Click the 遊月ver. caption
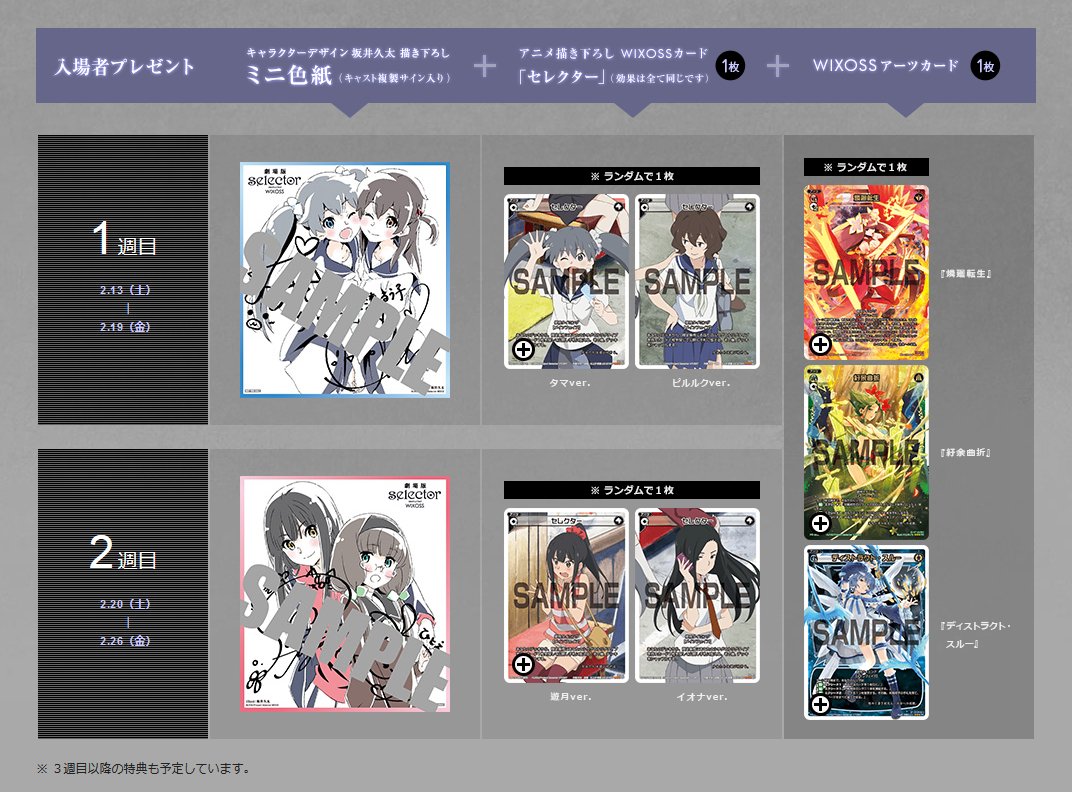The image size is (1072, 792). tap(570, 697)
